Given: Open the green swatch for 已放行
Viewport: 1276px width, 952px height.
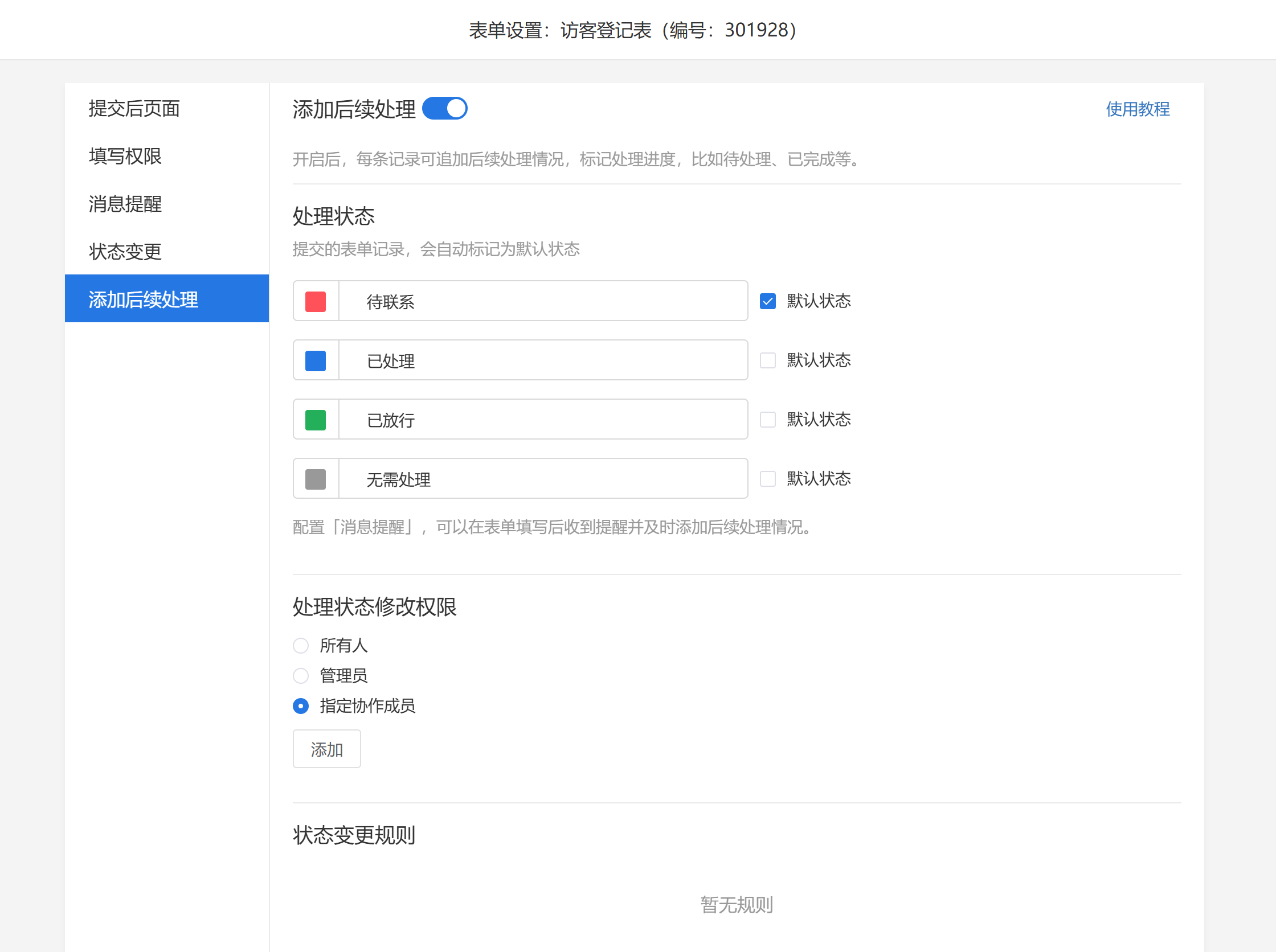Looking at the screenshot, I should tap(316, 420).
